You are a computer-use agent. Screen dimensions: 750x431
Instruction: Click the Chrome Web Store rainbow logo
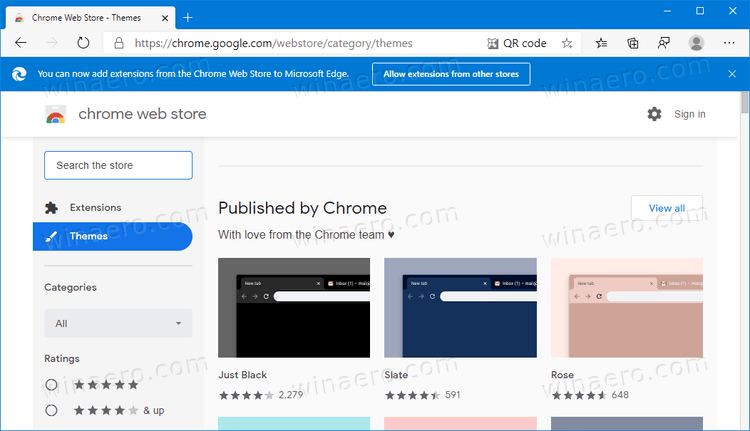55,114
